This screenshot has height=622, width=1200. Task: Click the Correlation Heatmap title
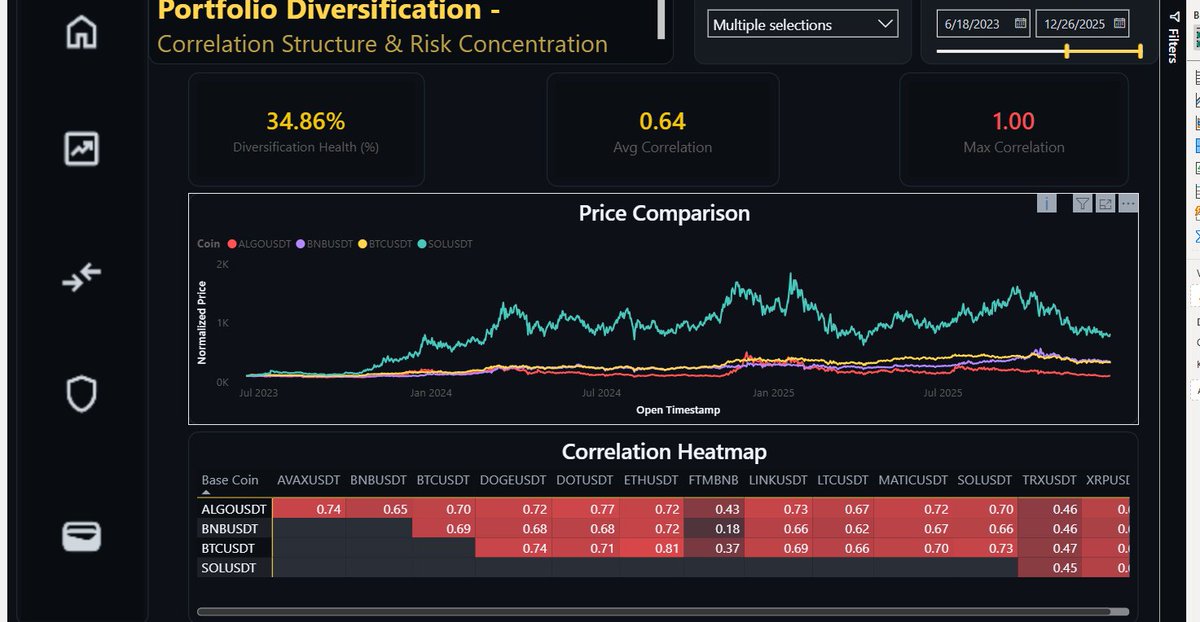[x=664, y=452]
